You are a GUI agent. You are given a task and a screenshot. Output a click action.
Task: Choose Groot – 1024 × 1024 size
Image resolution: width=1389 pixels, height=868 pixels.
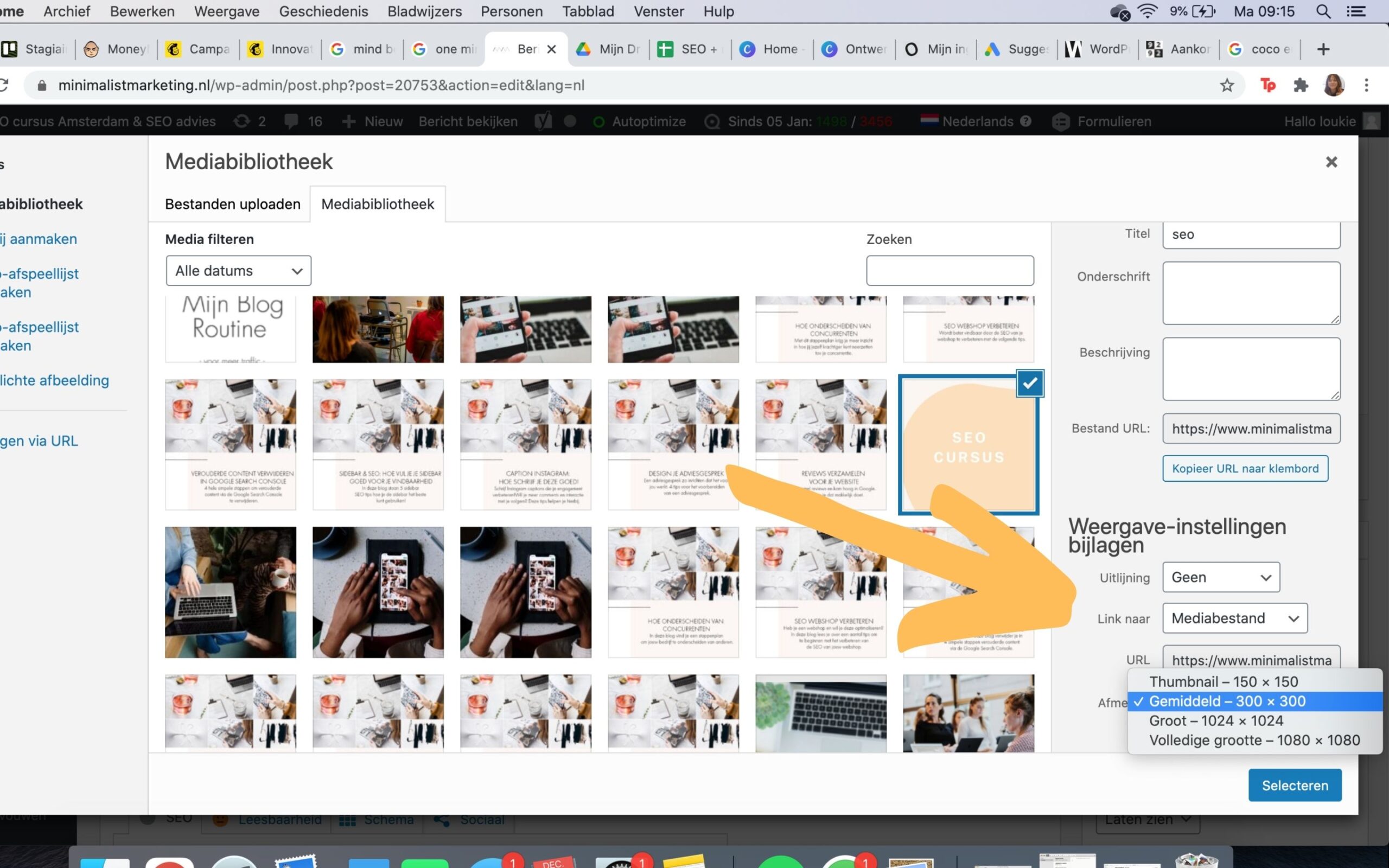pyautogui.click(x=1254, y=720)
